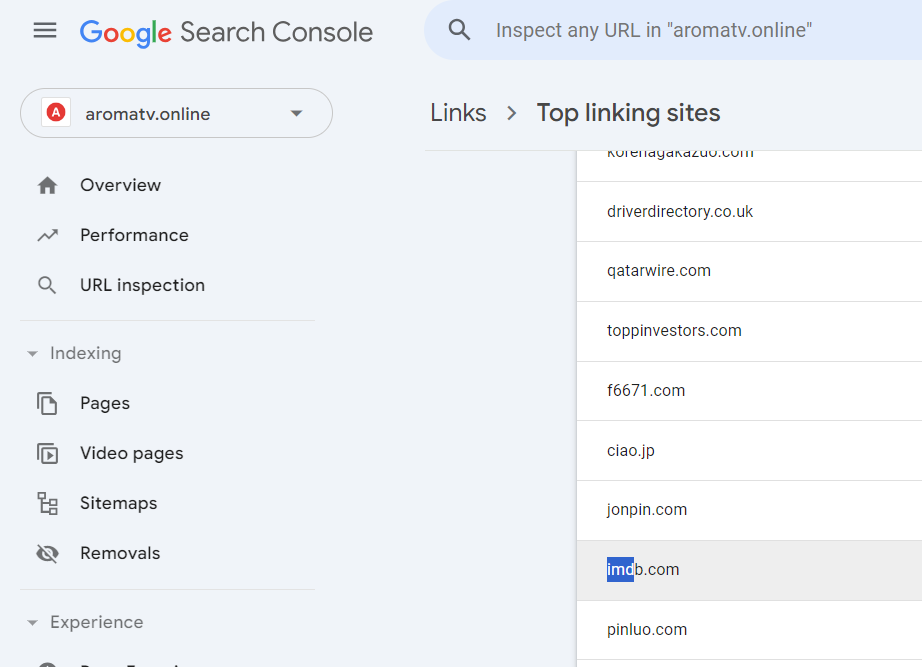Click the search magnifier icon in URL bar

459,30
